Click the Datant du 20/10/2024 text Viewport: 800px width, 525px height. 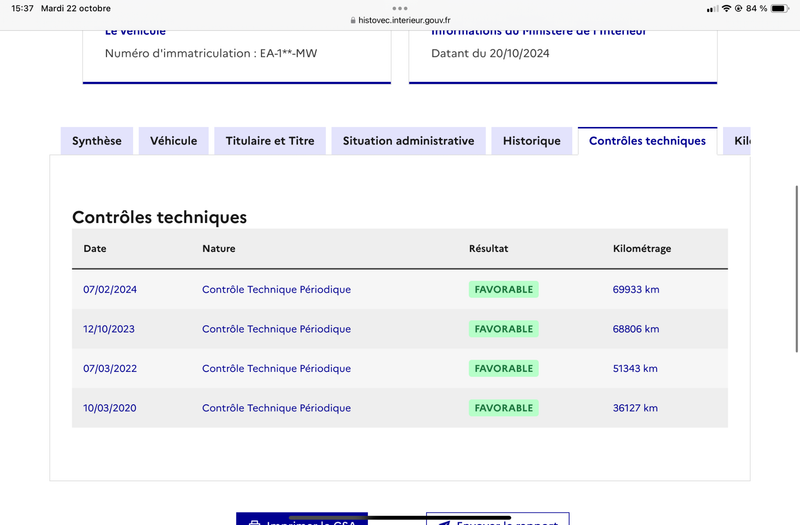tap(490, 53)
